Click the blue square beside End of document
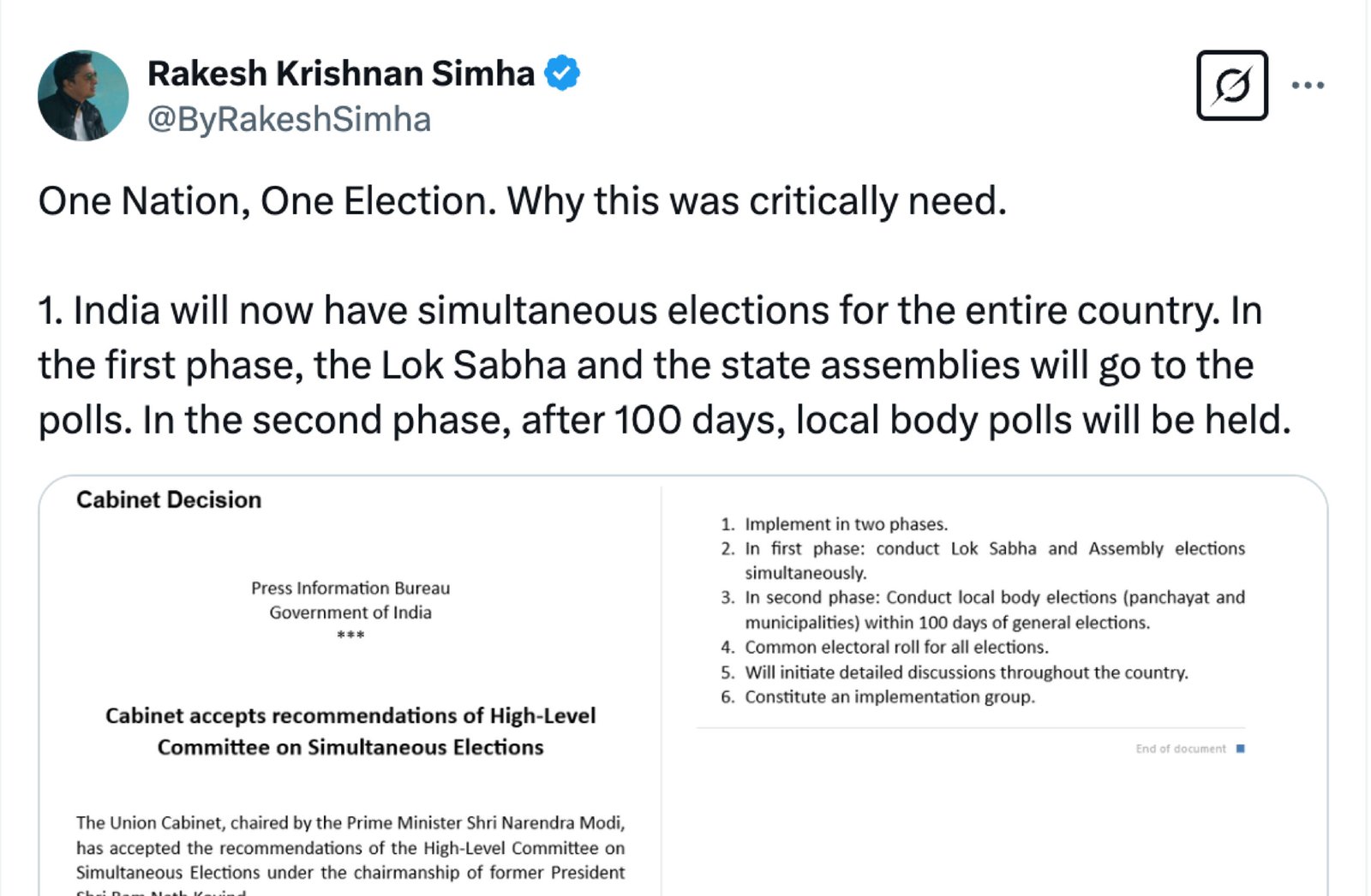This screenshot has width=1371, height=896. [x=1240, y=749]
